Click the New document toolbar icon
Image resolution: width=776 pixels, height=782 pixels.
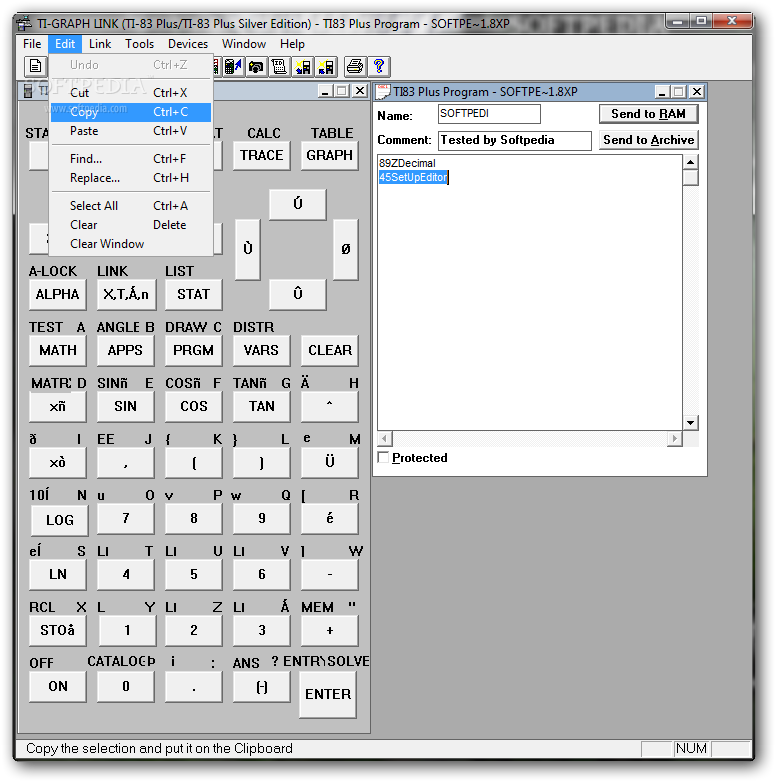pos(35,66)
